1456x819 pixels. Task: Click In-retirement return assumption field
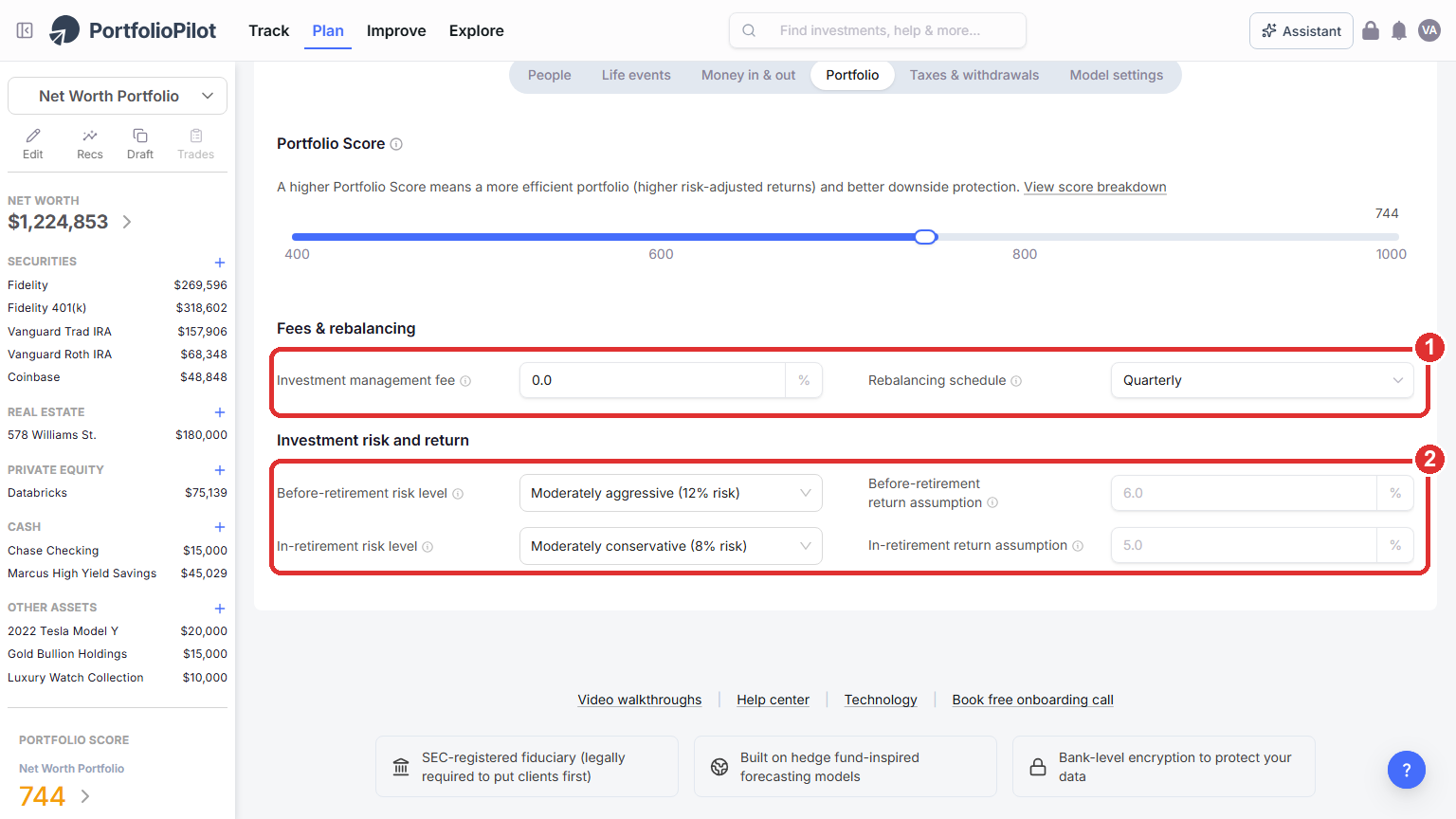(1244, 545)
